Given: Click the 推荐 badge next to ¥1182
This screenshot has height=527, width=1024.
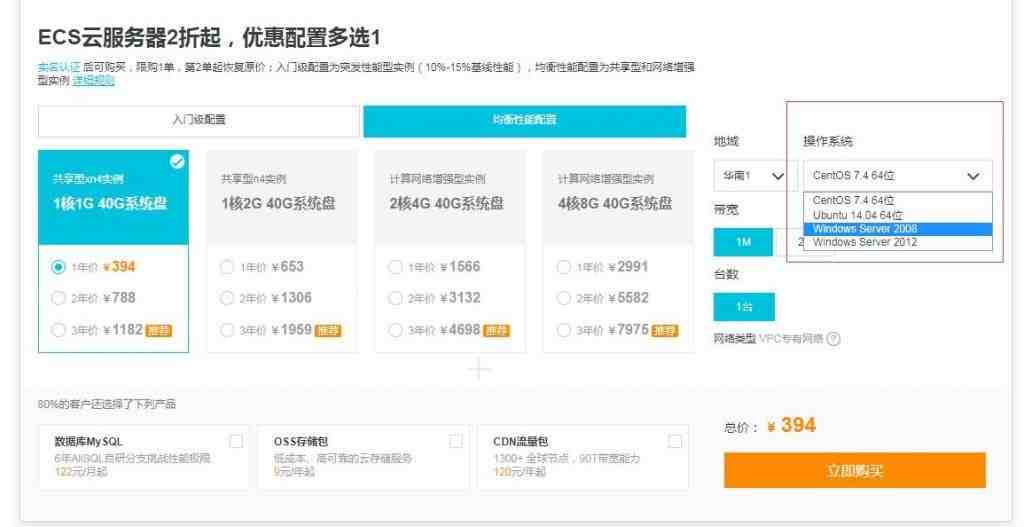Looking at the screenshot, I should pyautogui.click(x=159, y=330).
